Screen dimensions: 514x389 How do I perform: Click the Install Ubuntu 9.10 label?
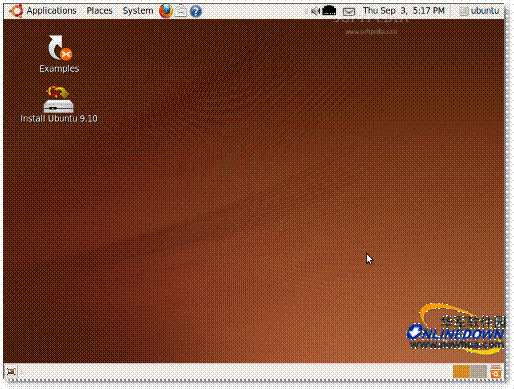tap(59, 119)
